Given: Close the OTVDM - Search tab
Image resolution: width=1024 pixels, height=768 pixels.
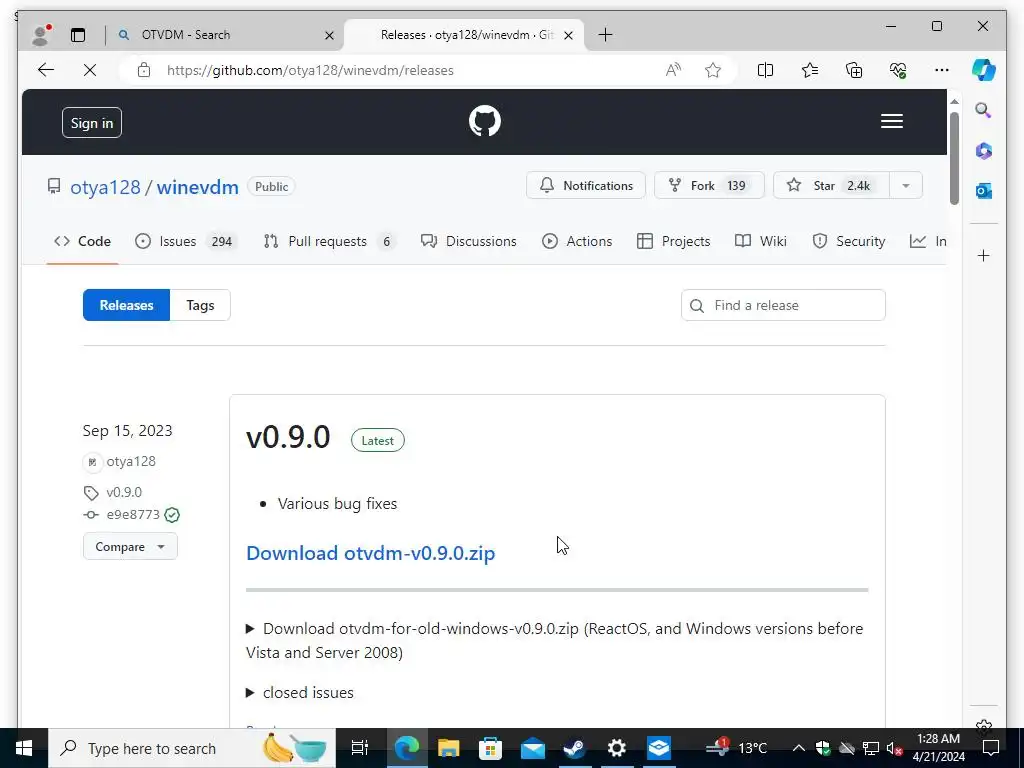Looking at the screenshot, I should tap(329, 35).
